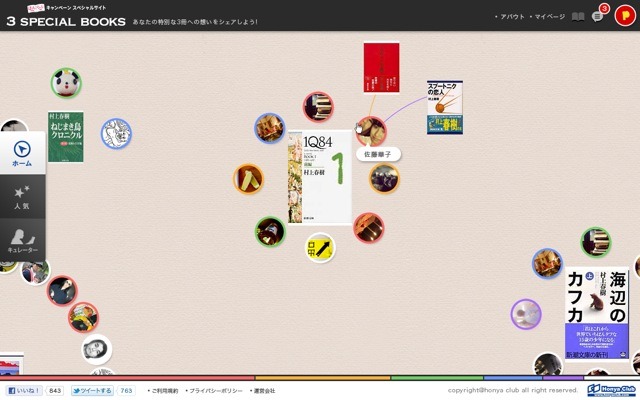
Task: Click the avatar above 佐藤華子 tooltip
Action: point(371,131)
